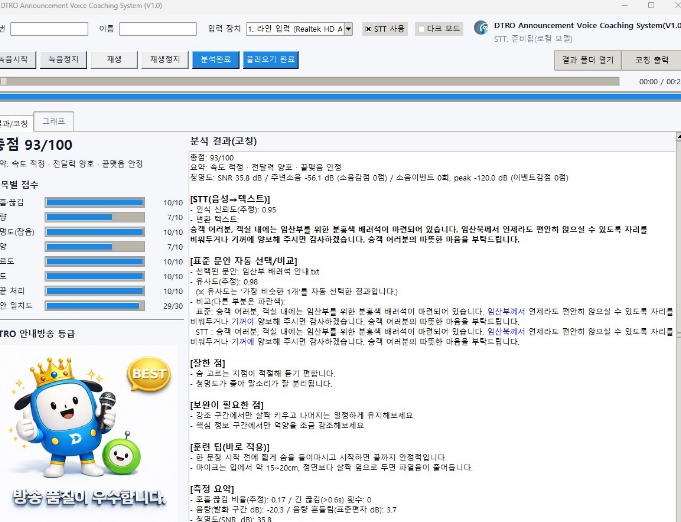Screen dimensions: 681x522
Task: Click the first 7/10 score bar
Action: [x=93, y=216]
